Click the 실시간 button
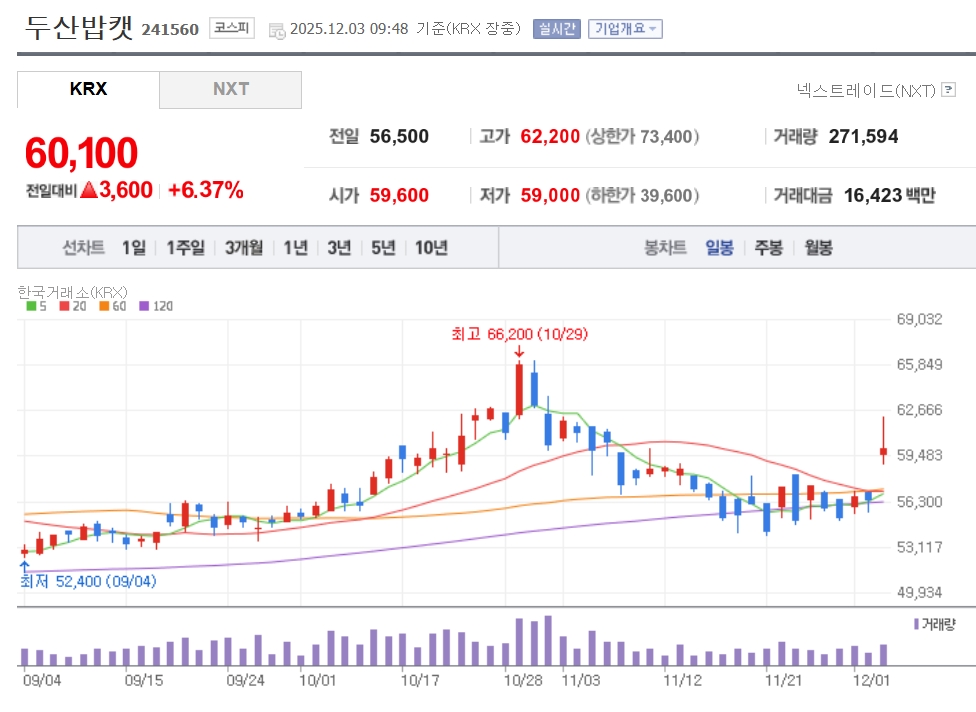 pyautogui.click(x=556, y=29)
